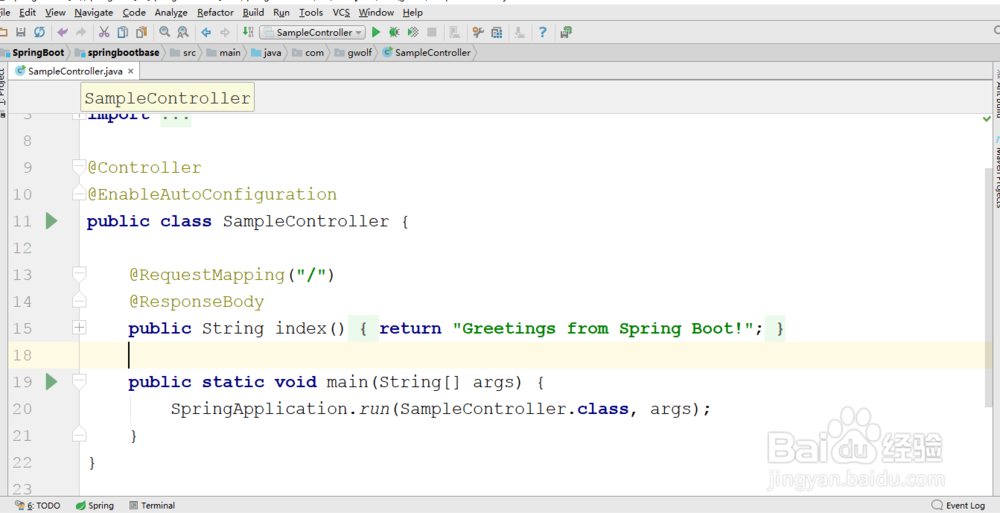Open the Help menu
Screen dimensions: 1000x513
pos(413,12)
